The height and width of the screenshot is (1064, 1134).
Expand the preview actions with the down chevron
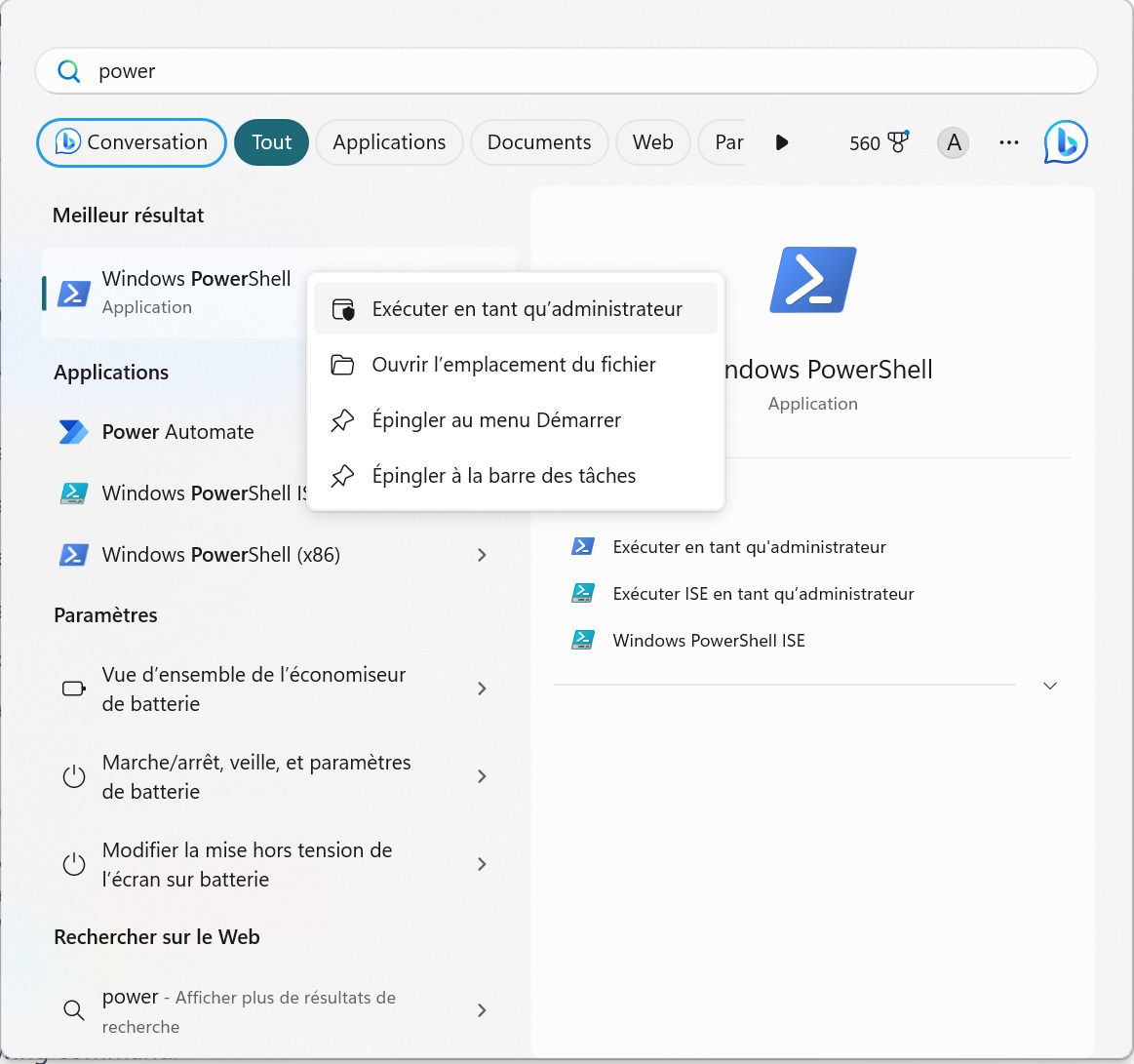click(x=1050, y=685)
